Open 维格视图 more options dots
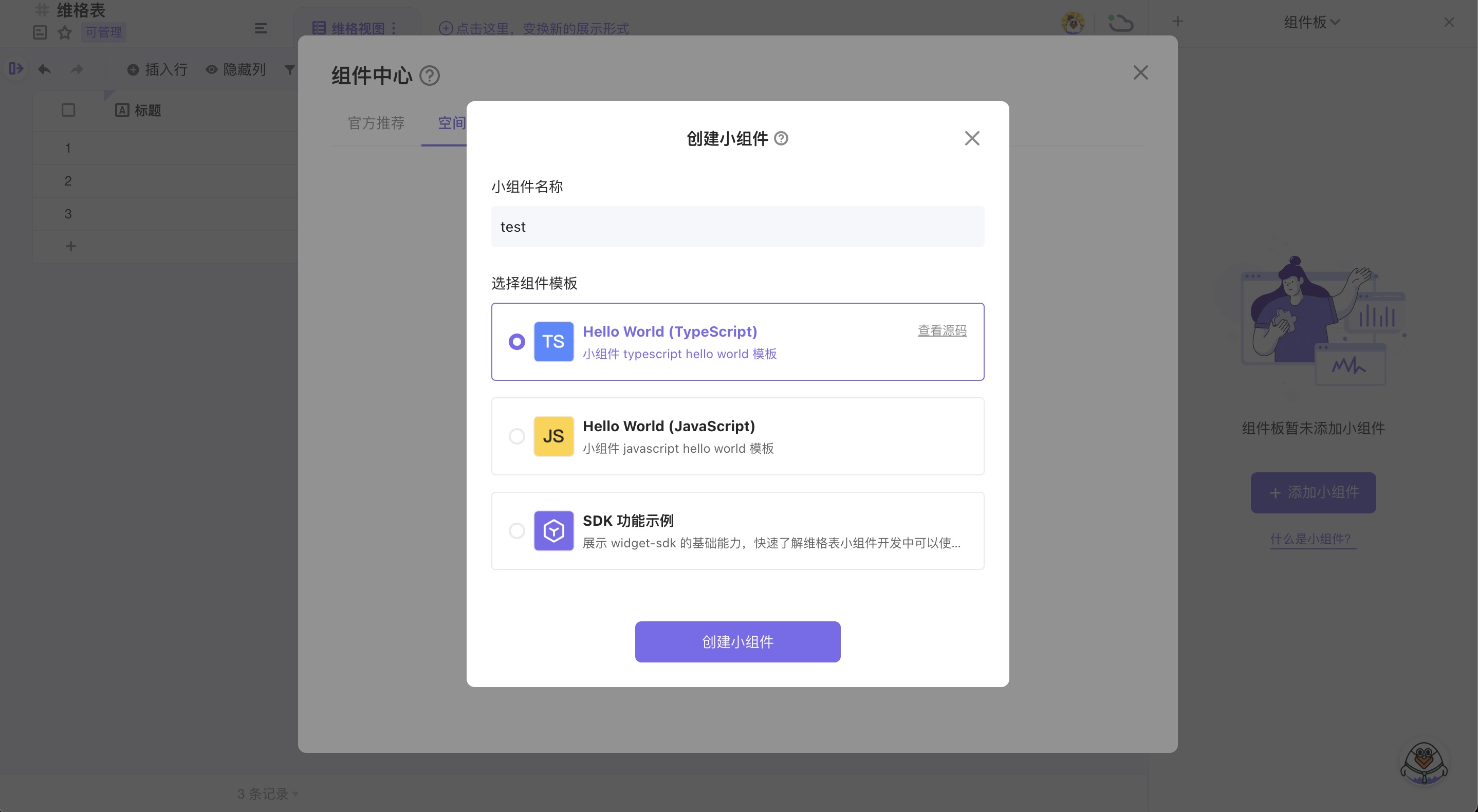 click(394, 28)
